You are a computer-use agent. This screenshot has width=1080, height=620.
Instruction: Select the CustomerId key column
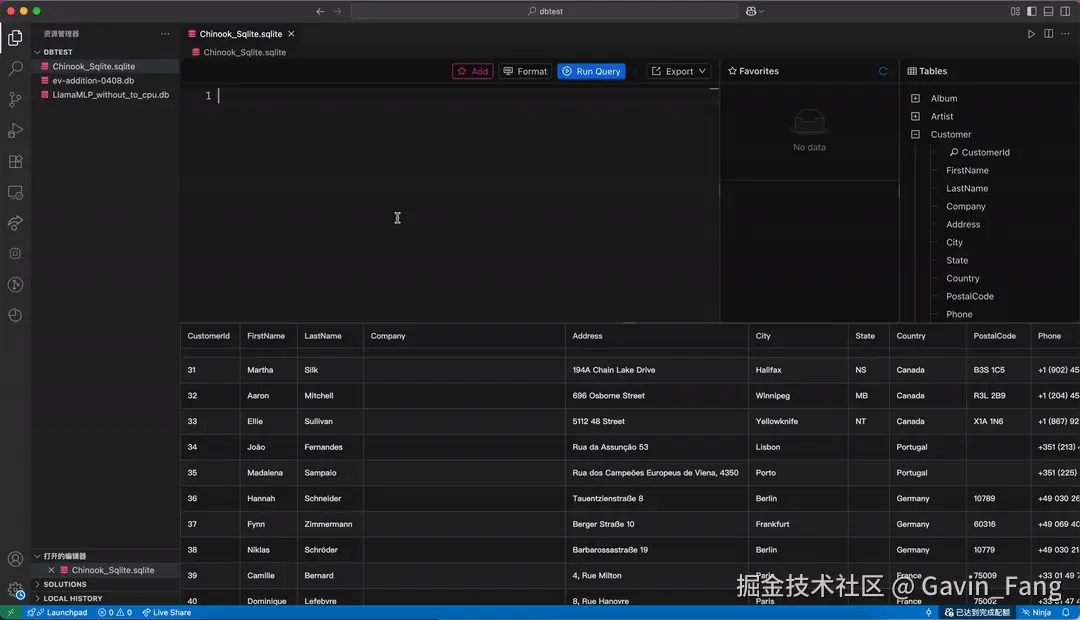986,152
